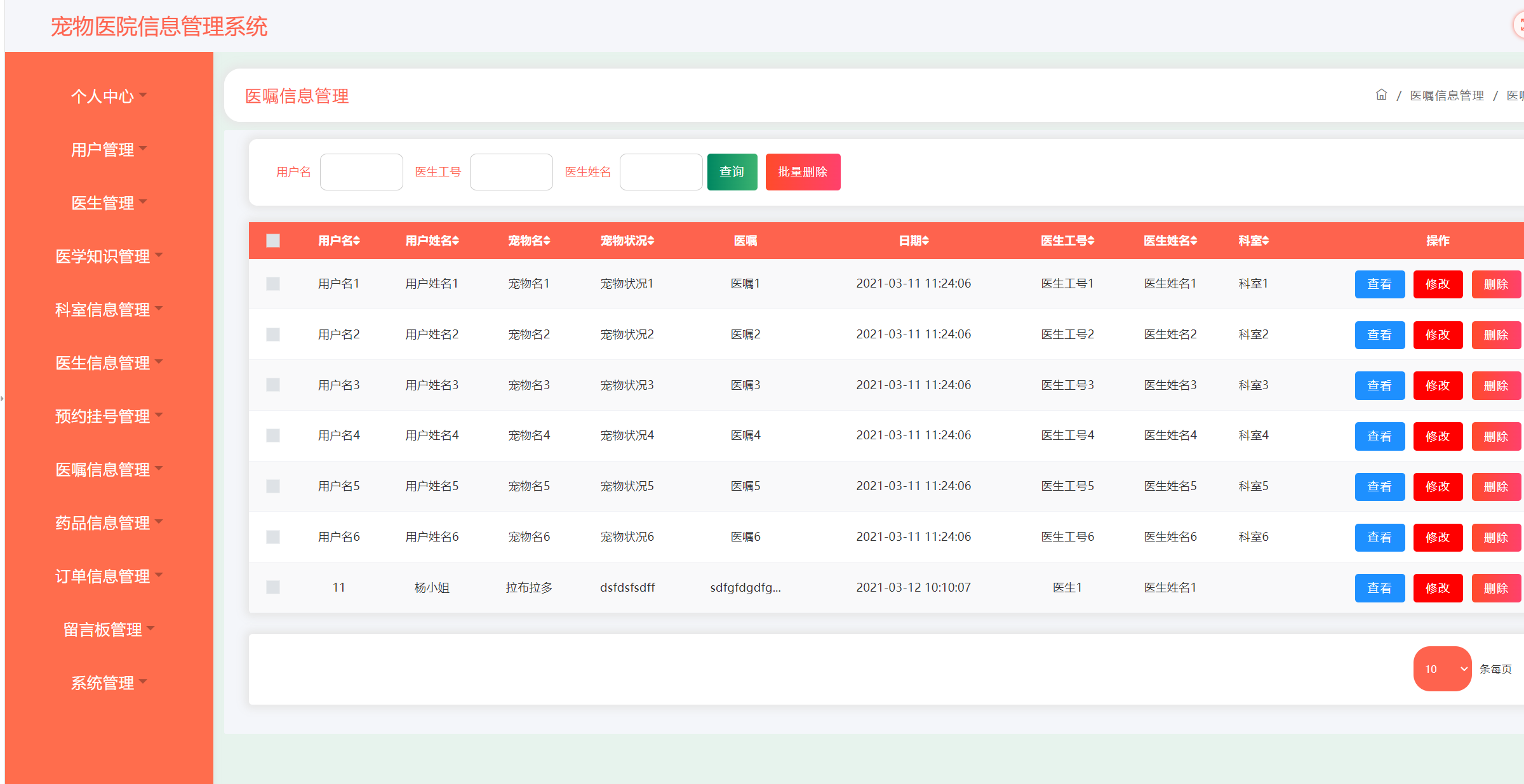Open the 10 条每页 page size dropdown
The height and width of the screenshot is (784, 1524).
coord(1442,668)
